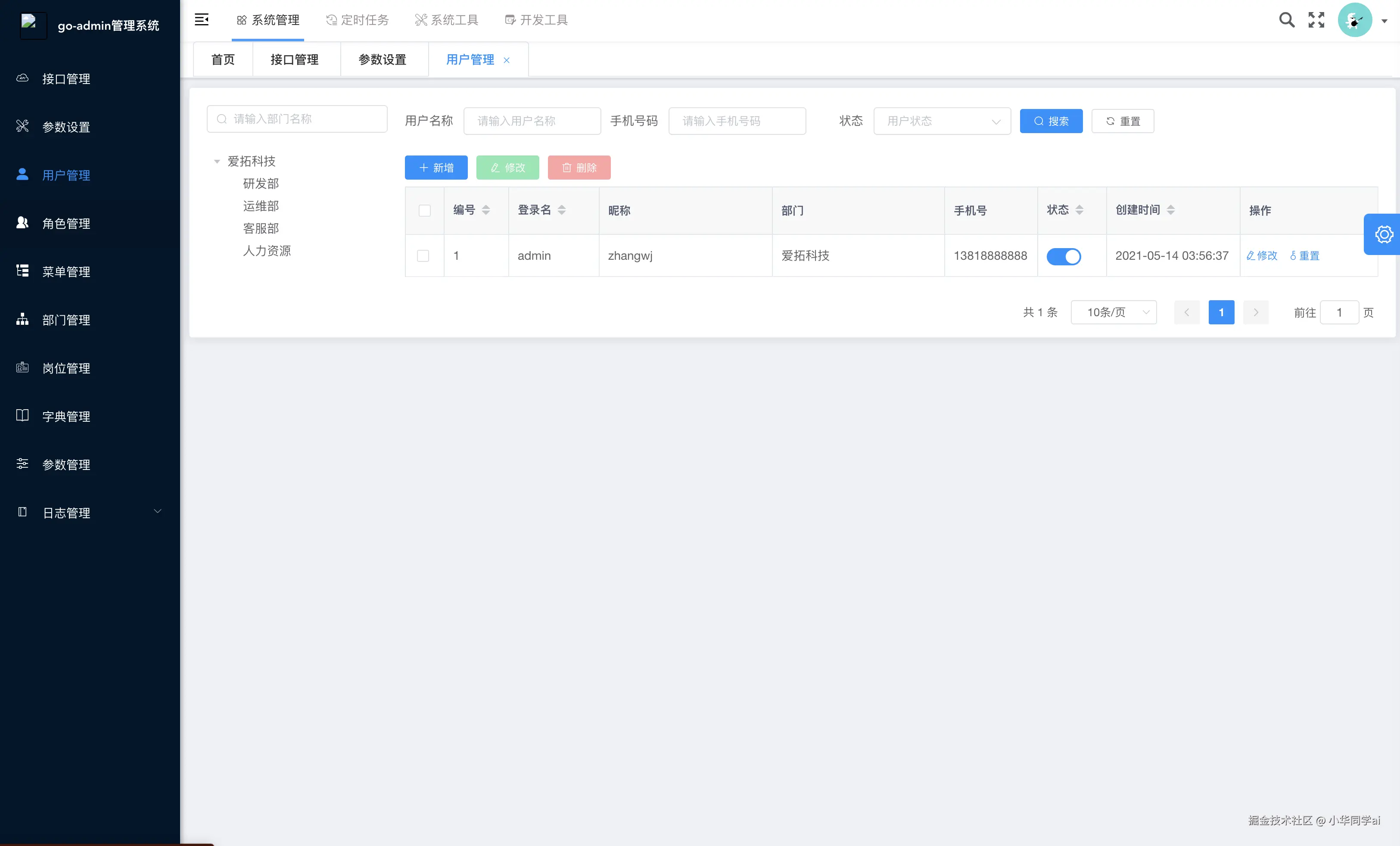The height and width of the screenshot is (846, 1400).
Task: Open the settings gear on the right edge
Action: (1384, 234)
